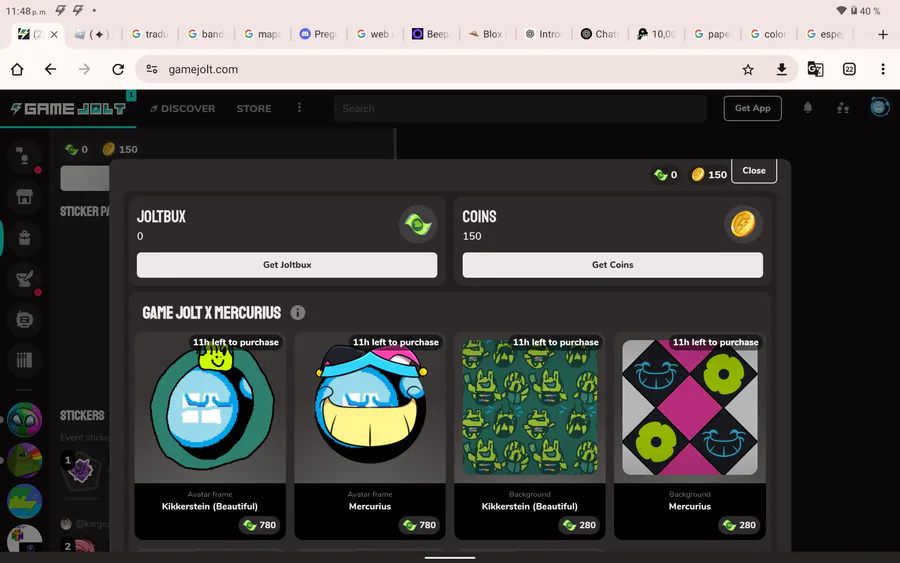Switch to the 'Beep' browser tab
900x563 pixels.
pyautogui.click(x=432, y=34)
